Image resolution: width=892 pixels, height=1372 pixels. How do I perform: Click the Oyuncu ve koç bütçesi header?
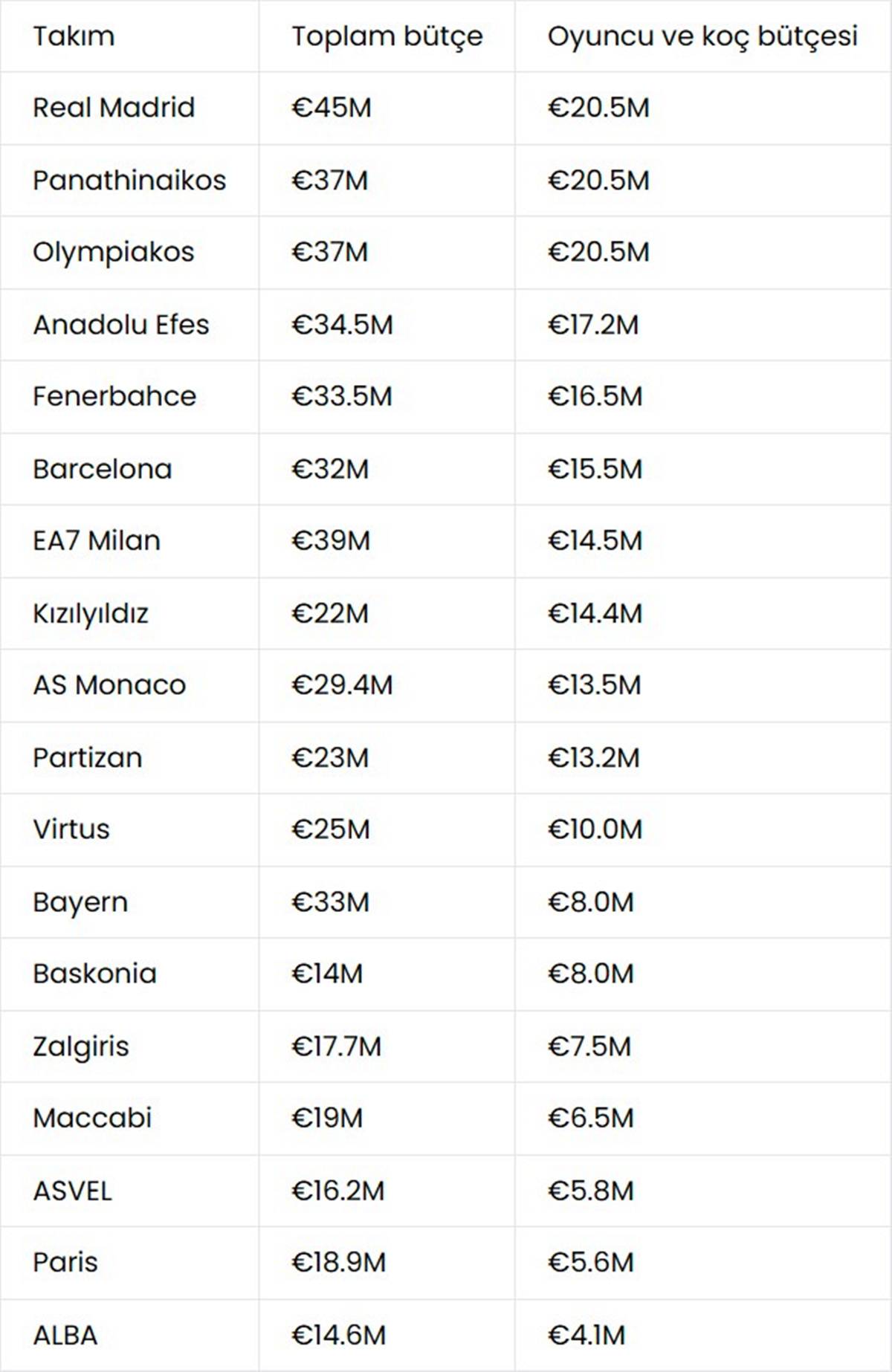(x=702, y=36)
